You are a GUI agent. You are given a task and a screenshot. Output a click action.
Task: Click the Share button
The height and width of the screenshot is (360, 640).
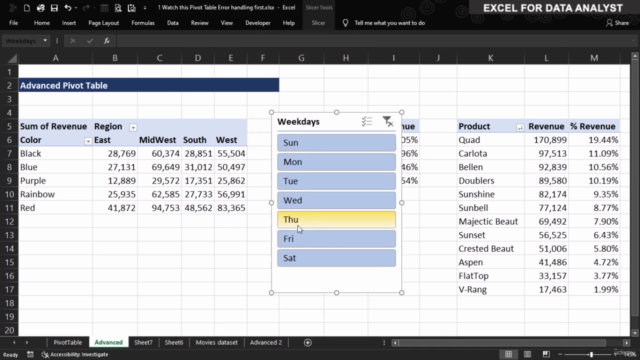[x=617, y=23]
